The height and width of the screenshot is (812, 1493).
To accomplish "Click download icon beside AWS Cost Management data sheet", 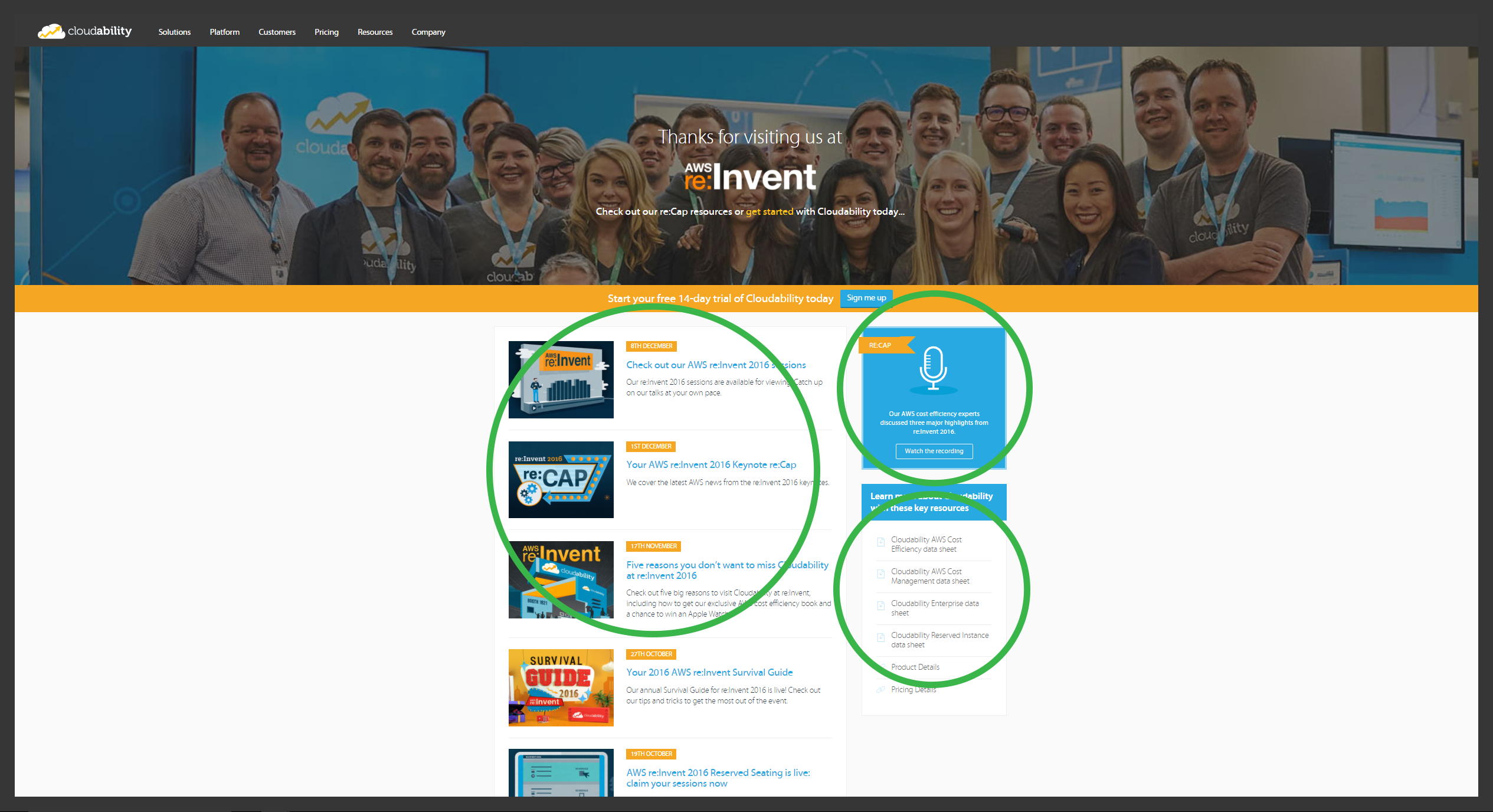I will [x=880, y=574].
